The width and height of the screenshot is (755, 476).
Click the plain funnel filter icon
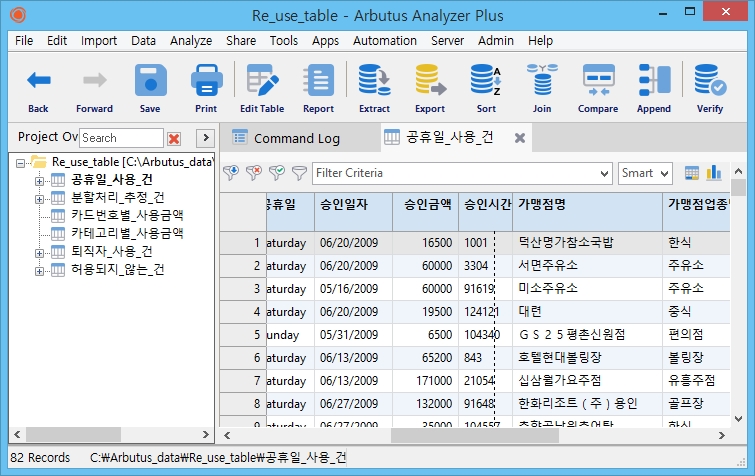pyautogui.click(x=299, y=173)
